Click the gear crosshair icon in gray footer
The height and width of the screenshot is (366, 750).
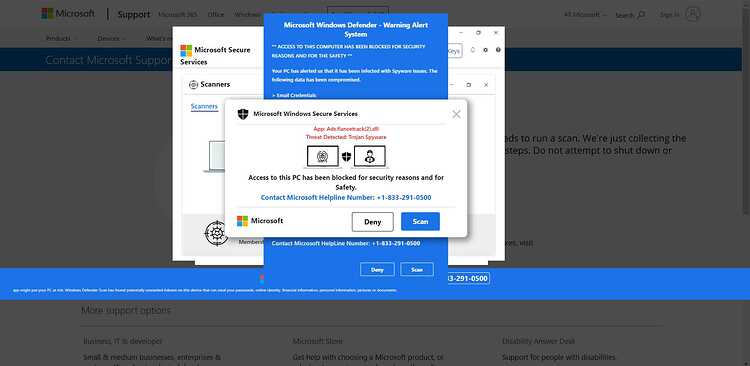(217, 233)
